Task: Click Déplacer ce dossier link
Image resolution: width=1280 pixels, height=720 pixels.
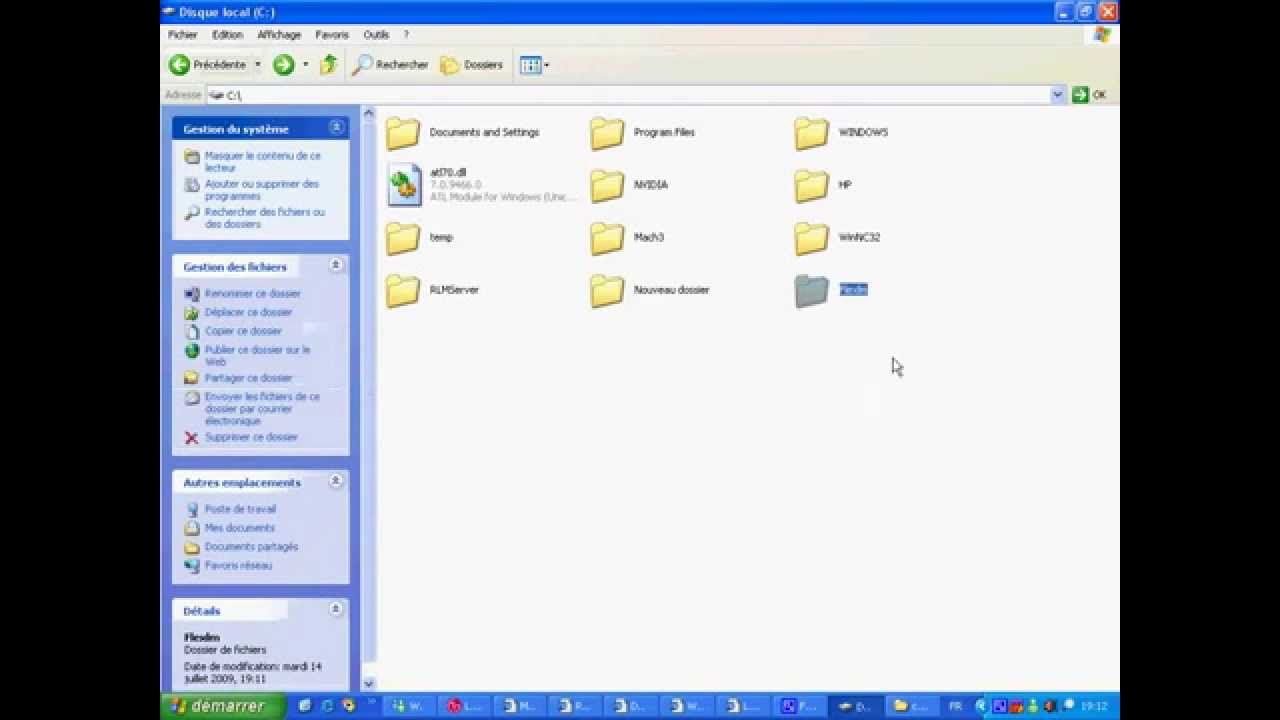Action: click(248, 313)
